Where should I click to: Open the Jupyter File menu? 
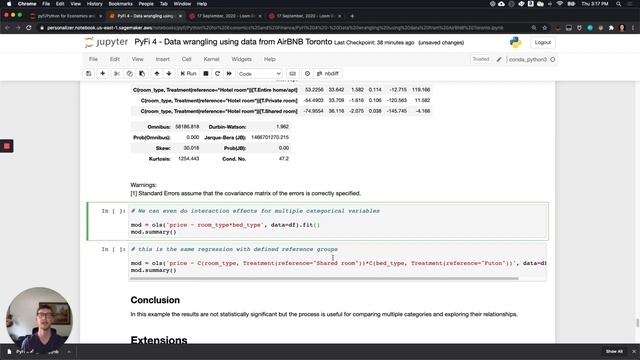[x=93, y=59]
